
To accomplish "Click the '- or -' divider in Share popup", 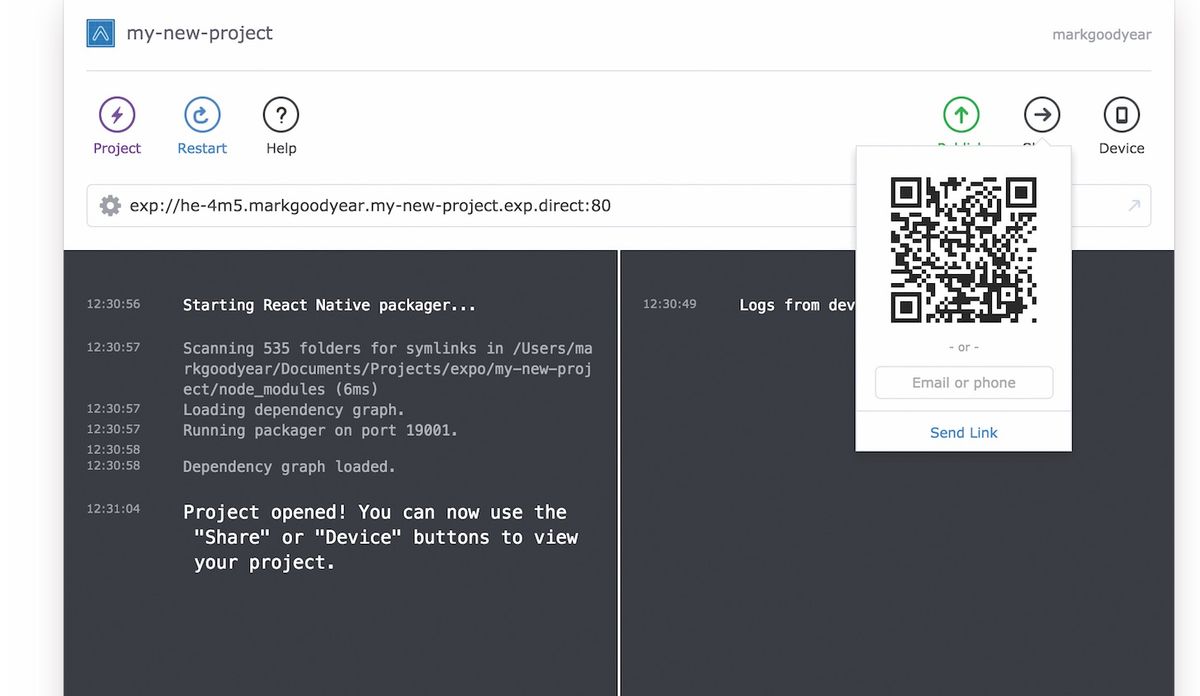I will 963,347.
